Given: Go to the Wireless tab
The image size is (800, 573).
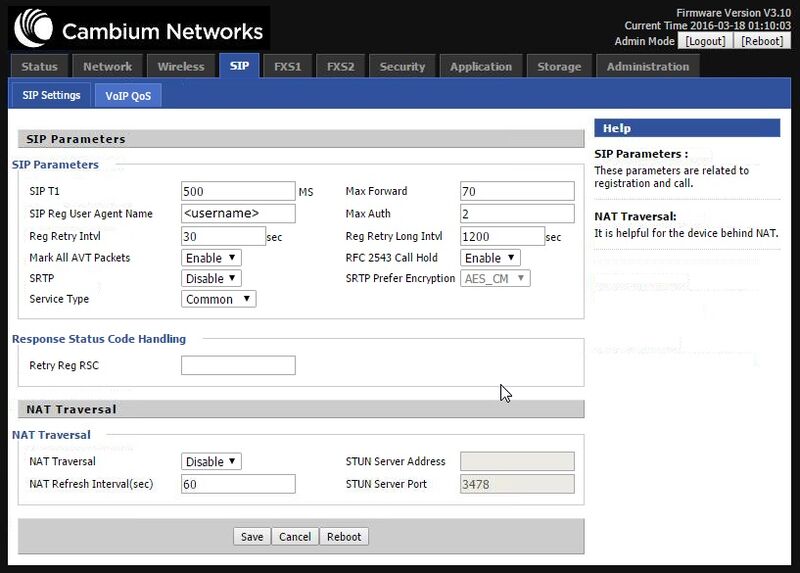Looking at the screenshot, I should (x=181, y=67).
